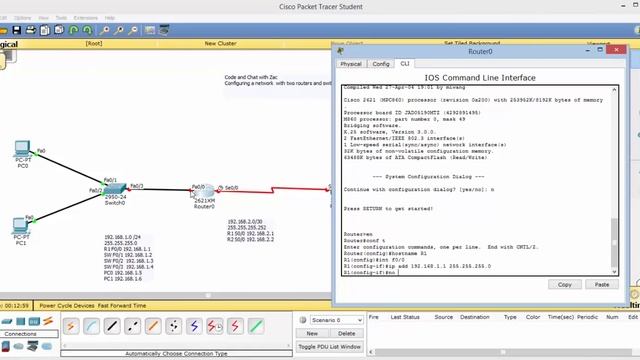
Task: Open the Tools menu
Action: pos(61,18)
